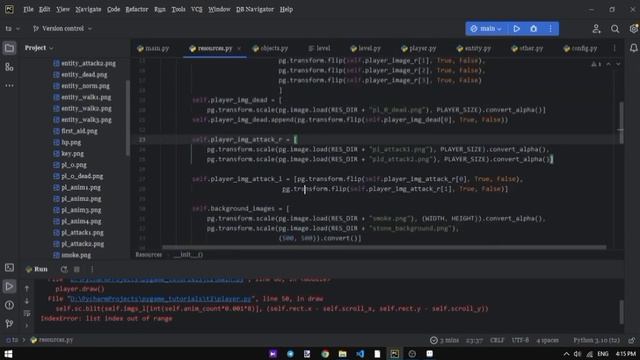Start debugging with the bug icon
The image size is (640, 360).
(x=533, y=29)
